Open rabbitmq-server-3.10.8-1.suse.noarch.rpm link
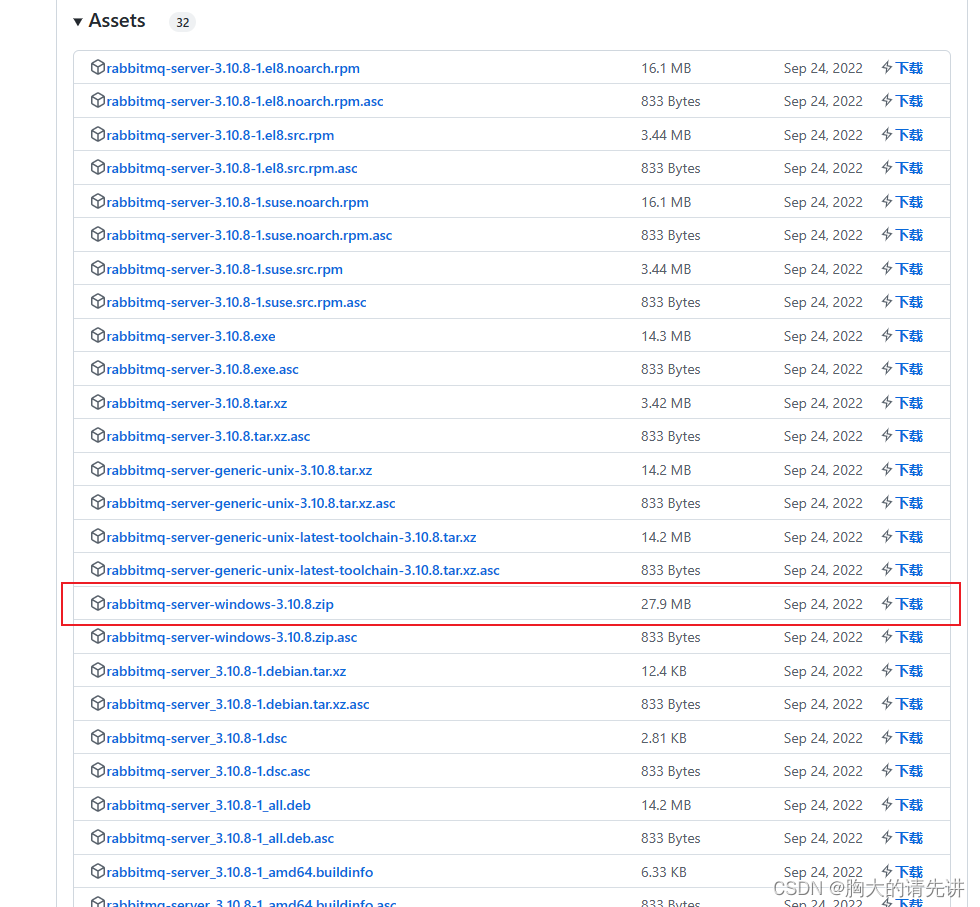This screenshot has height=907, width=980. [x=238, y=202]
